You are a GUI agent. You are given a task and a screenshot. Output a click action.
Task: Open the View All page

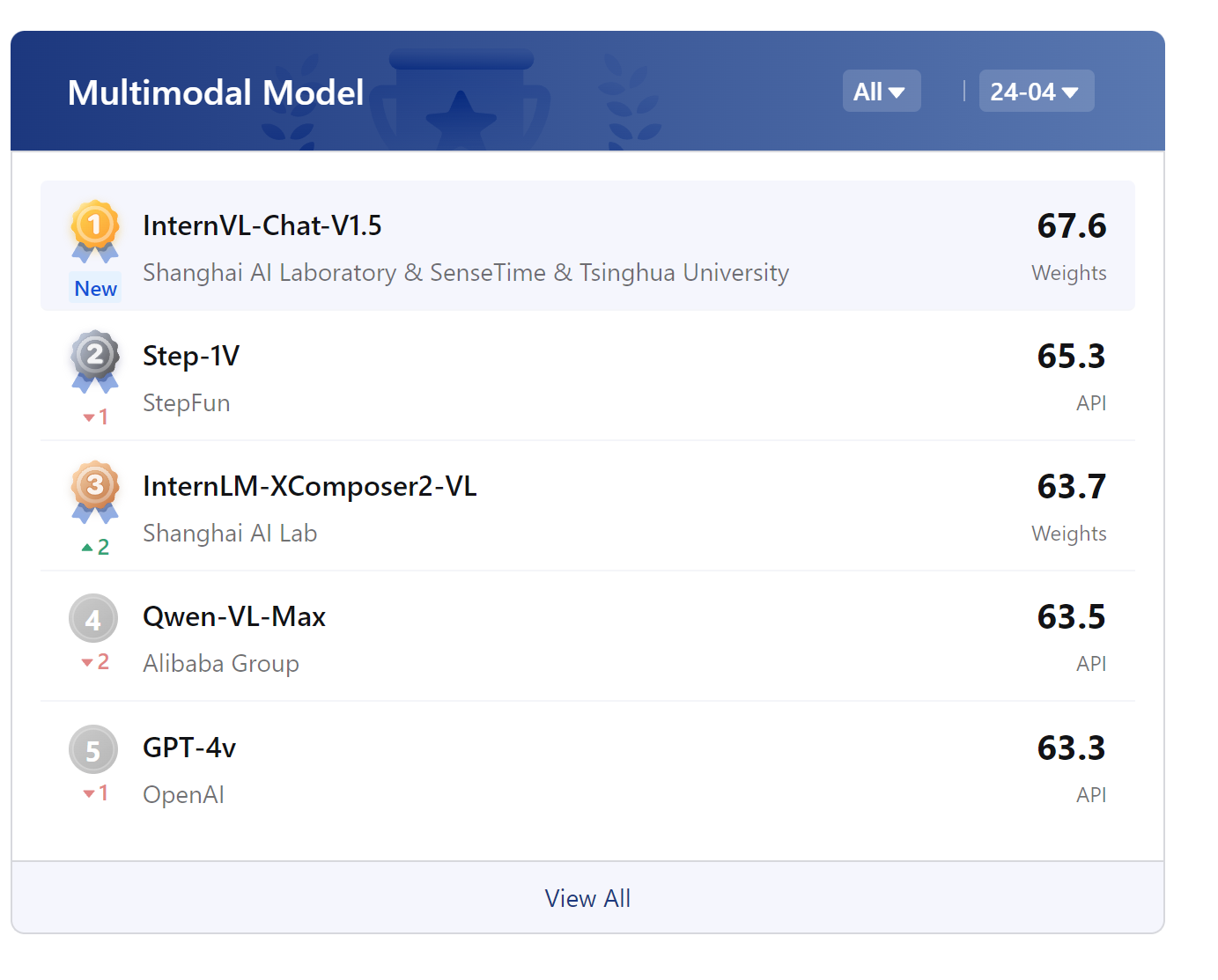pos(587,898)
